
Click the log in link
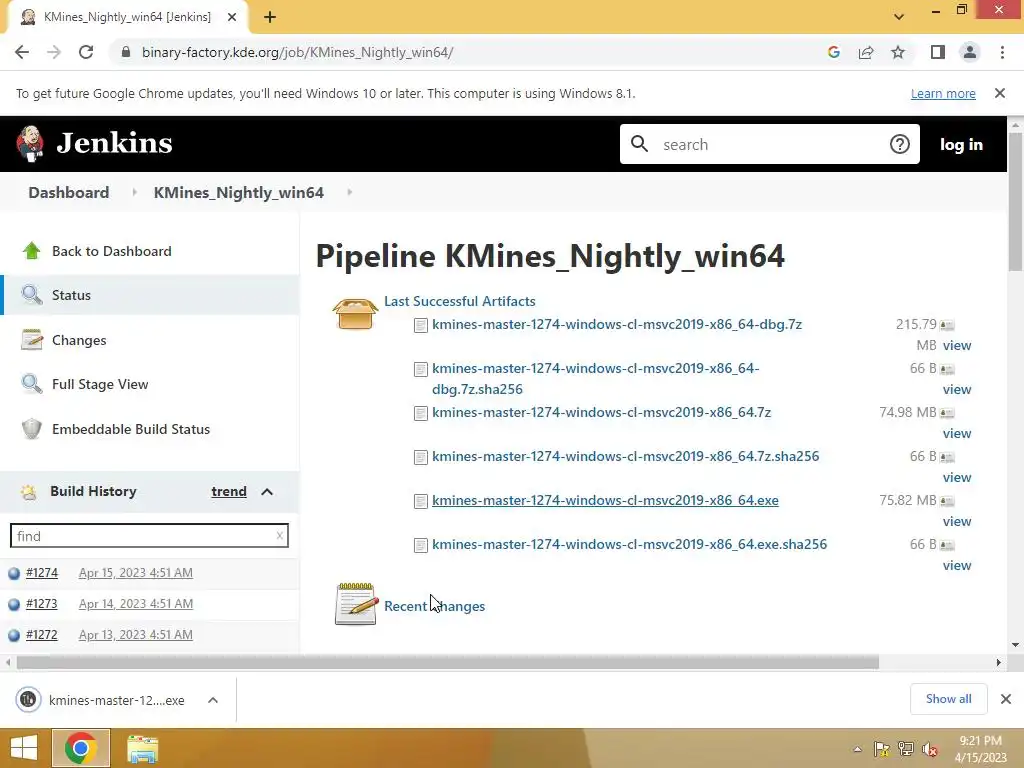961,144
